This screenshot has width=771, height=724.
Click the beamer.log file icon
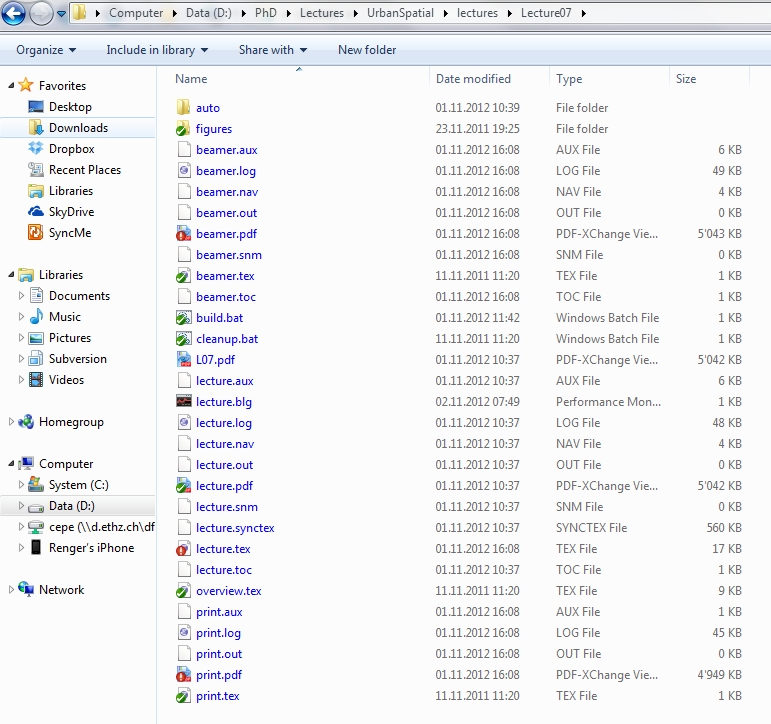click(183, 170)
